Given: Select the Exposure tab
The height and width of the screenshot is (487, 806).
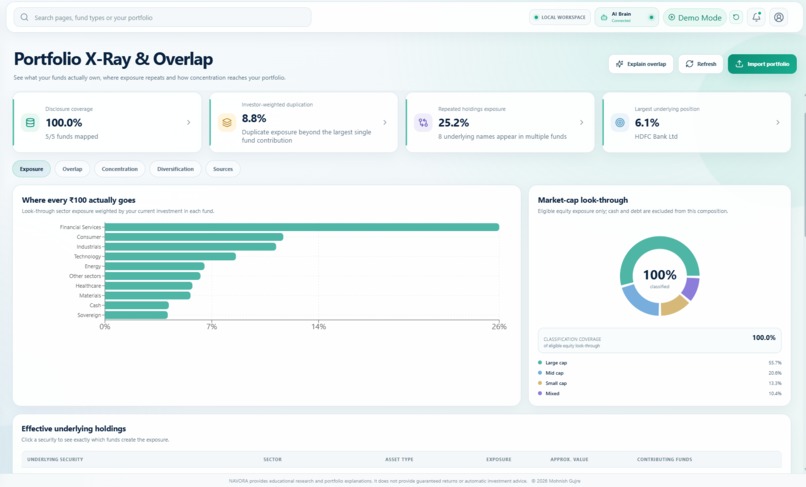Looking at the screenshot, I should click(31, 169).
